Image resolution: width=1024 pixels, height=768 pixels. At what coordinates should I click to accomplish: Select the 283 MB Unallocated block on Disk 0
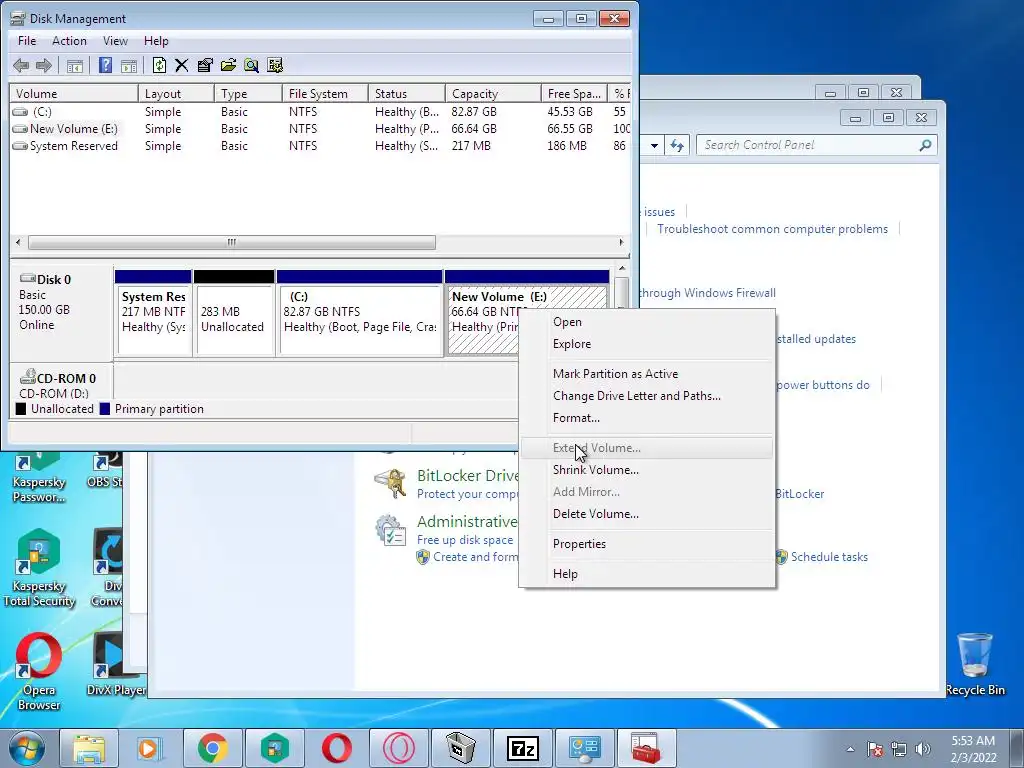(234, 313)
